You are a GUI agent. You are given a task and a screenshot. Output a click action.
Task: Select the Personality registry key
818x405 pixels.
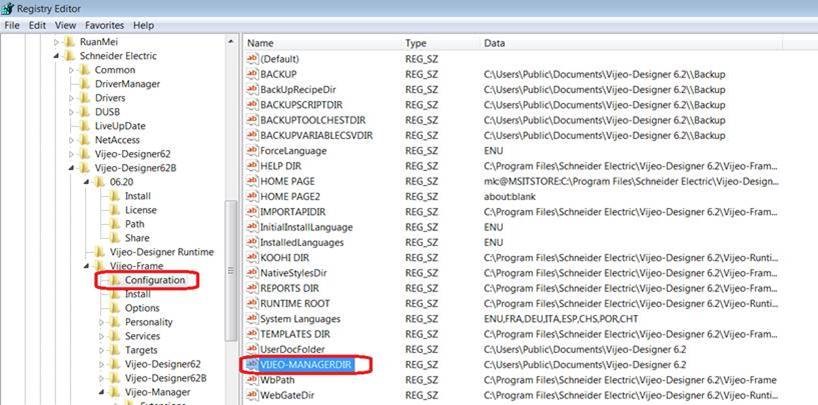149,322
